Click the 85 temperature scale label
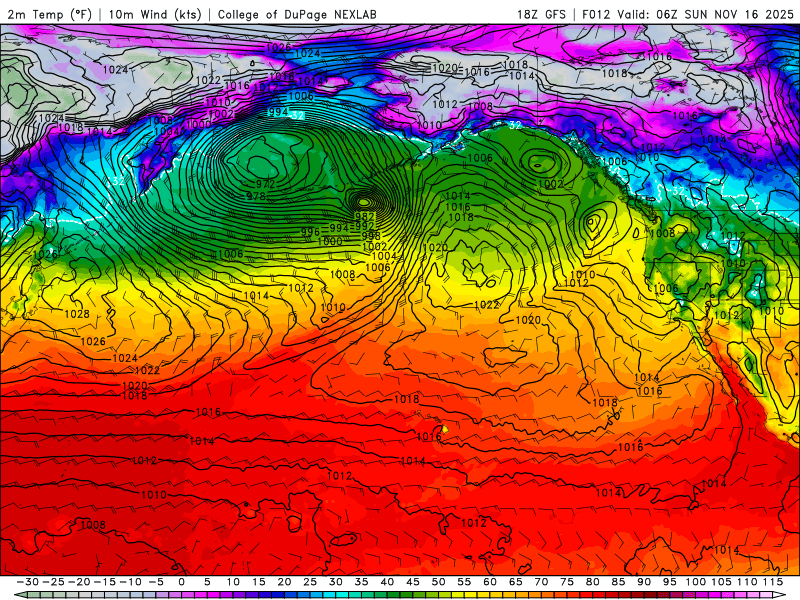 [x=618, y=582]
